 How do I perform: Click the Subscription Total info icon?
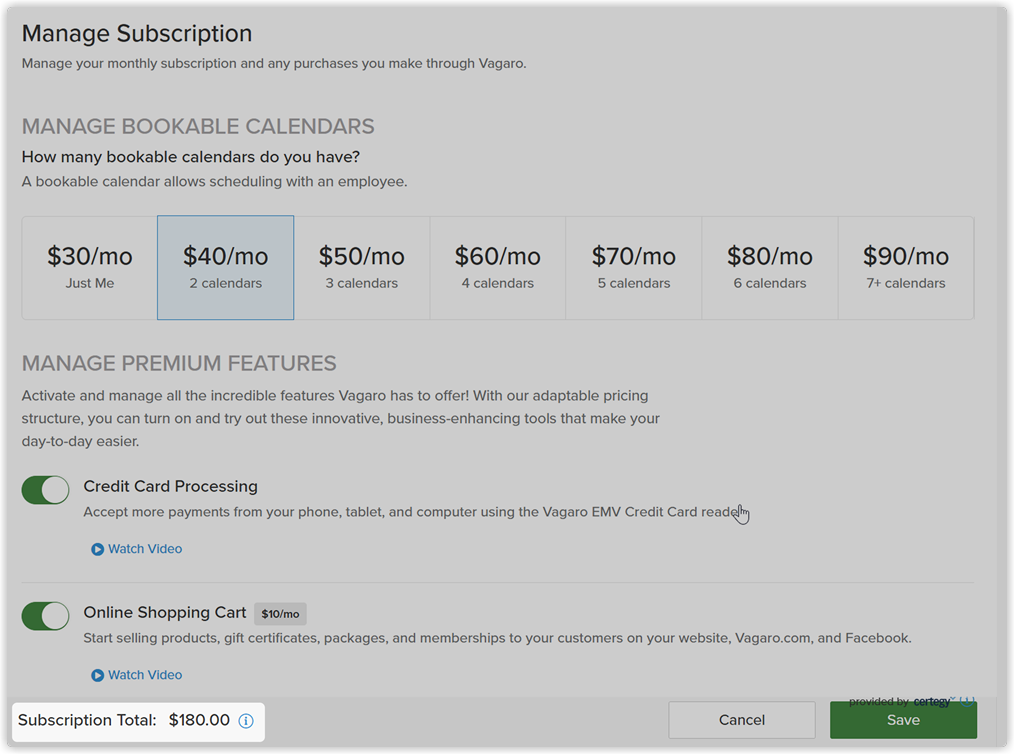tap(246, 721)
